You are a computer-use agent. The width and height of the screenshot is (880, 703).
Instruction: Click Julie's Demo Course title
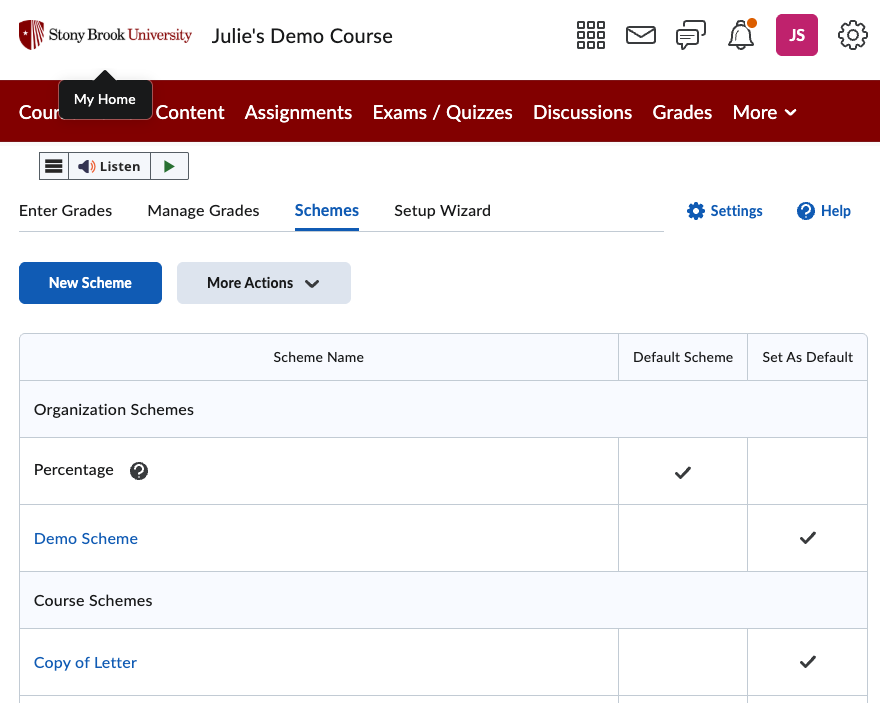[x=302, y=36]
